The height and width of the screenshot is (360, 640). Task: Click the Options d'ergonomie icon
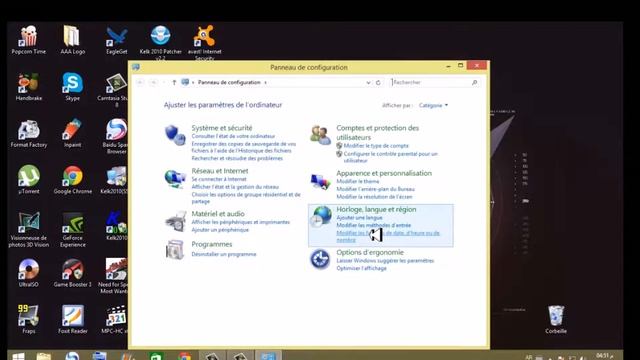pyautogui.click(x=320, y=259)
